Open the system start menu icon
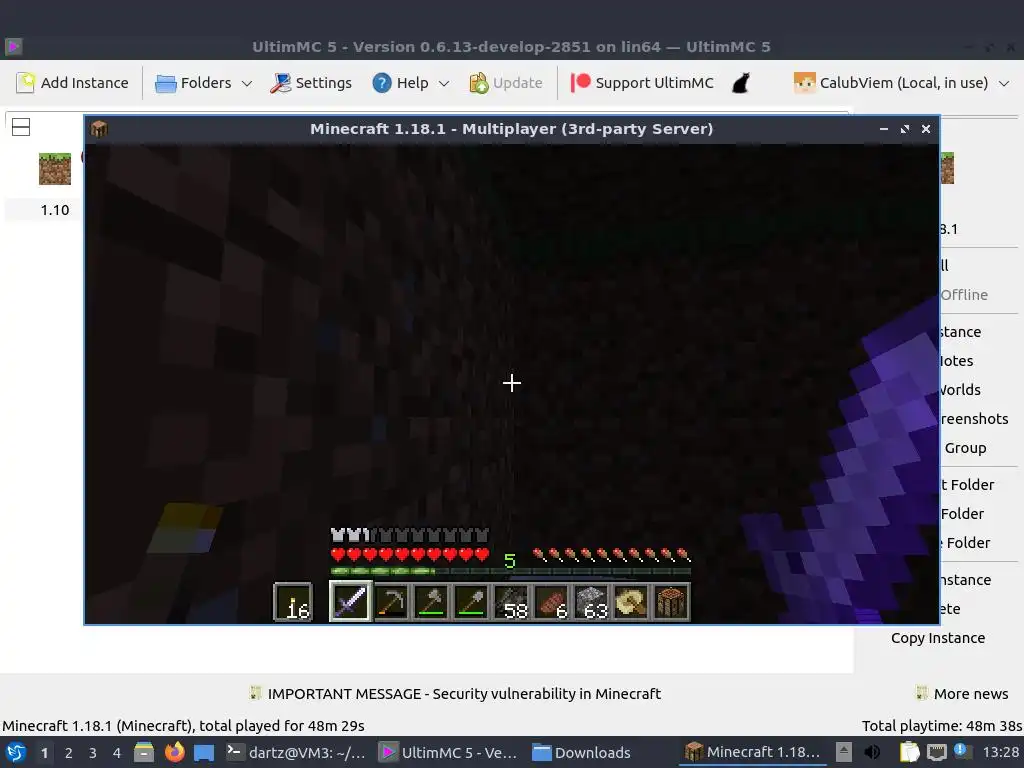 click(16, 752)
